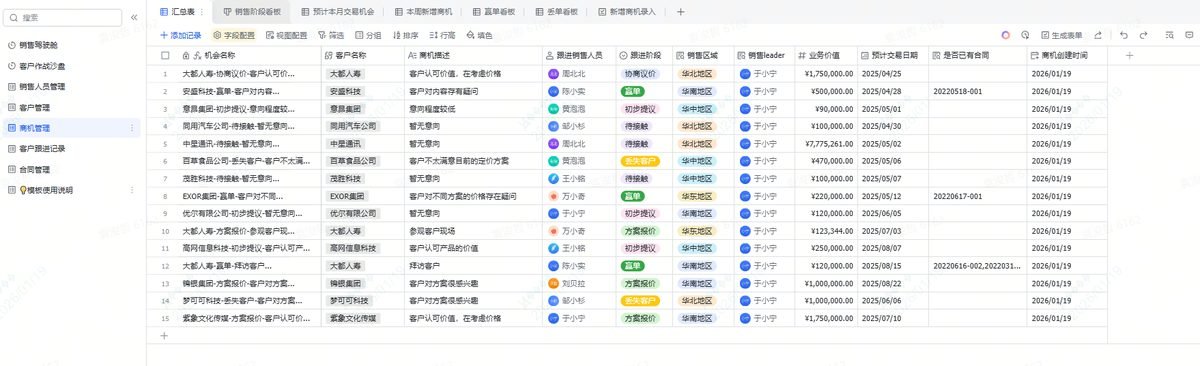
Task: Click the 业务价值 column header
Action: [826, 55]
